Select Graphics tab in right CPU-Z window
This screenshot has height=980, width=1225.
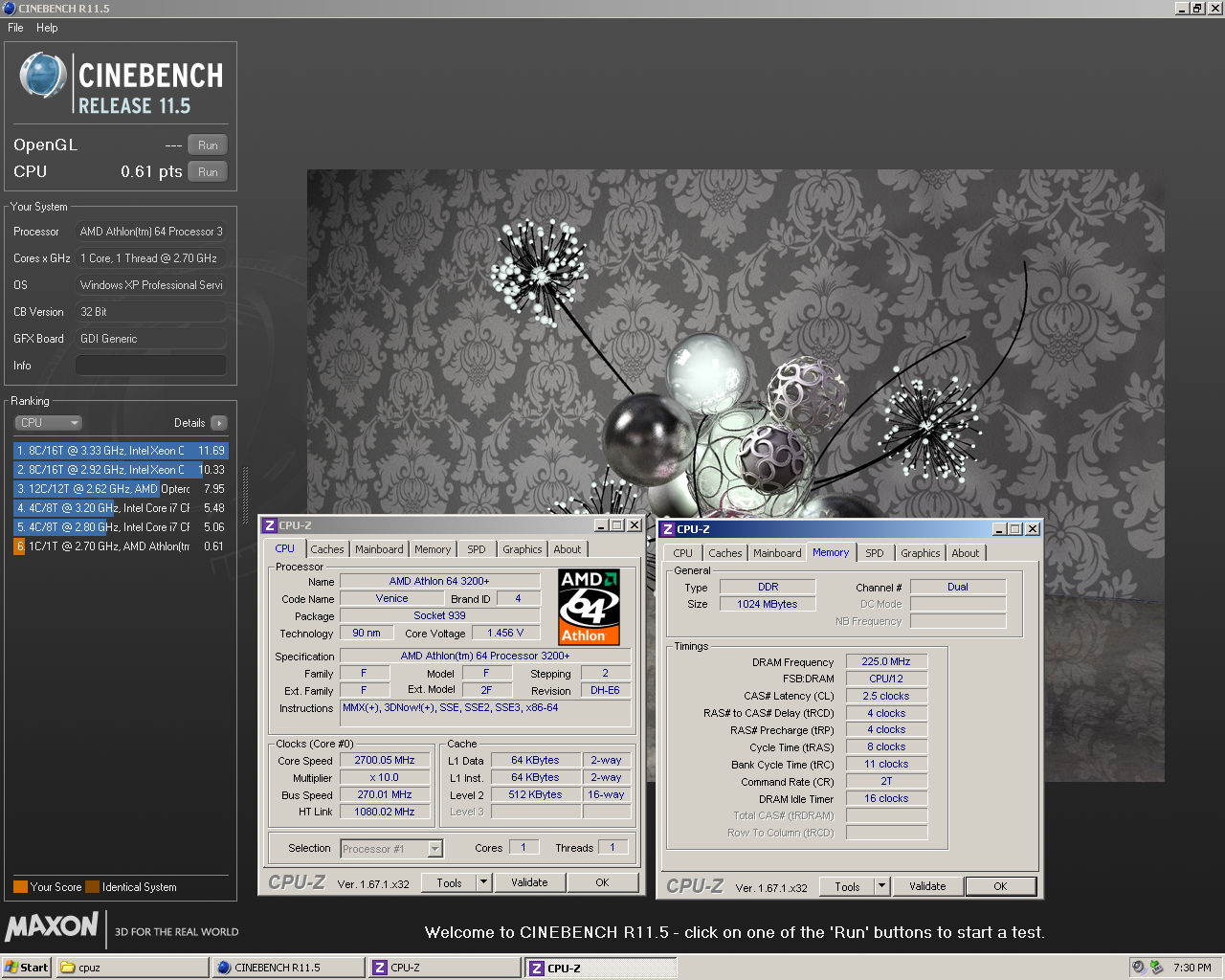click(921, 553)
